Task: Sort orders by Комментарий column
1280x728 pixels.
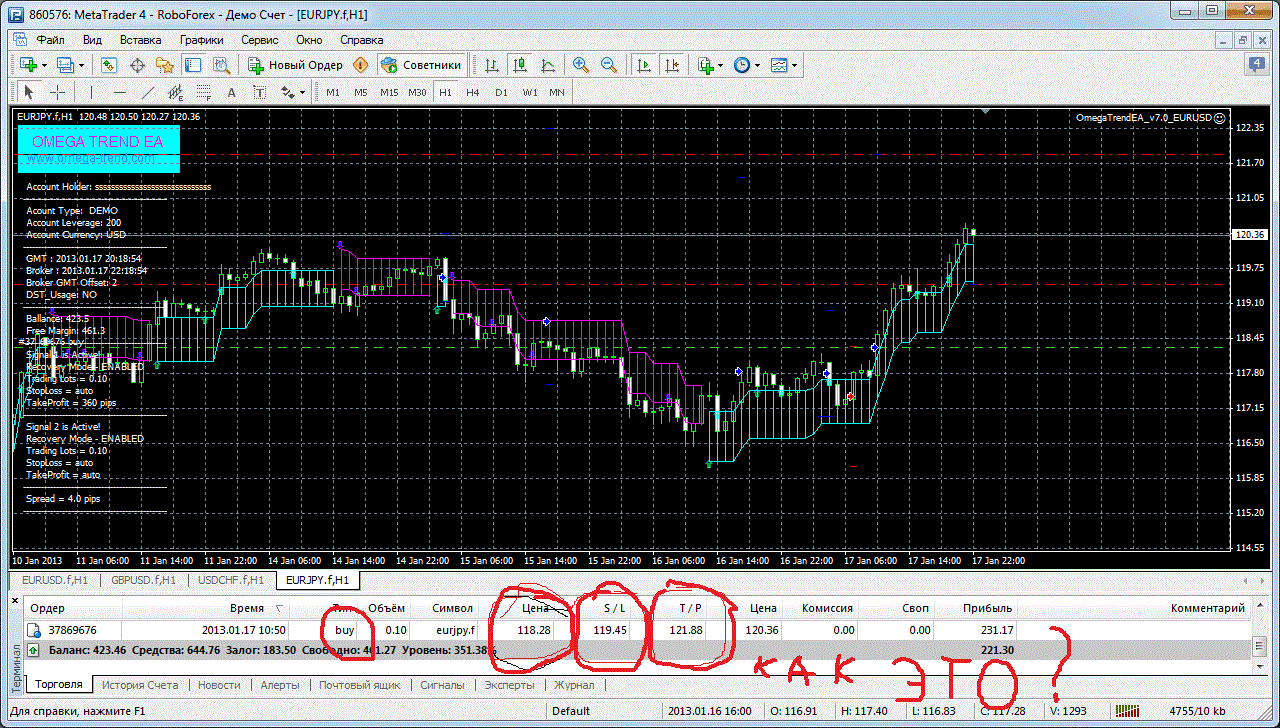Action: point(1208,608)
